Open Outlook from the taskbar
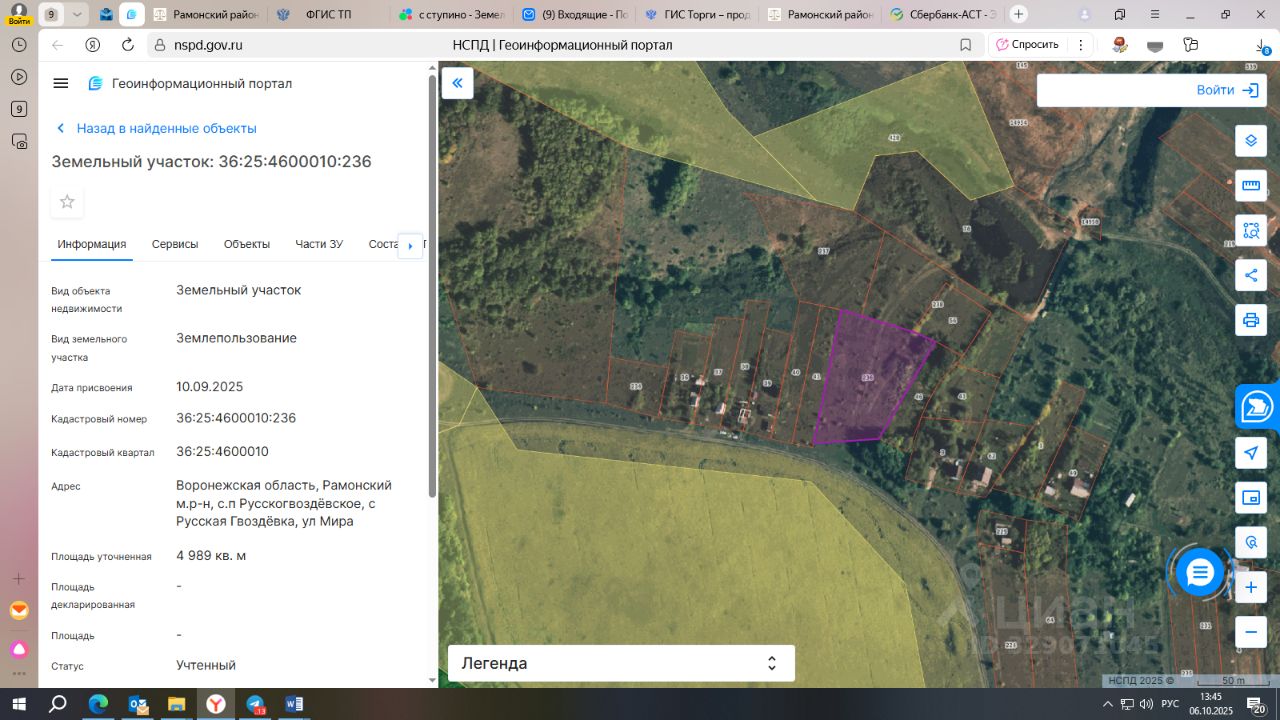Screen dimensions: 1280x720 tap(138, 704)
